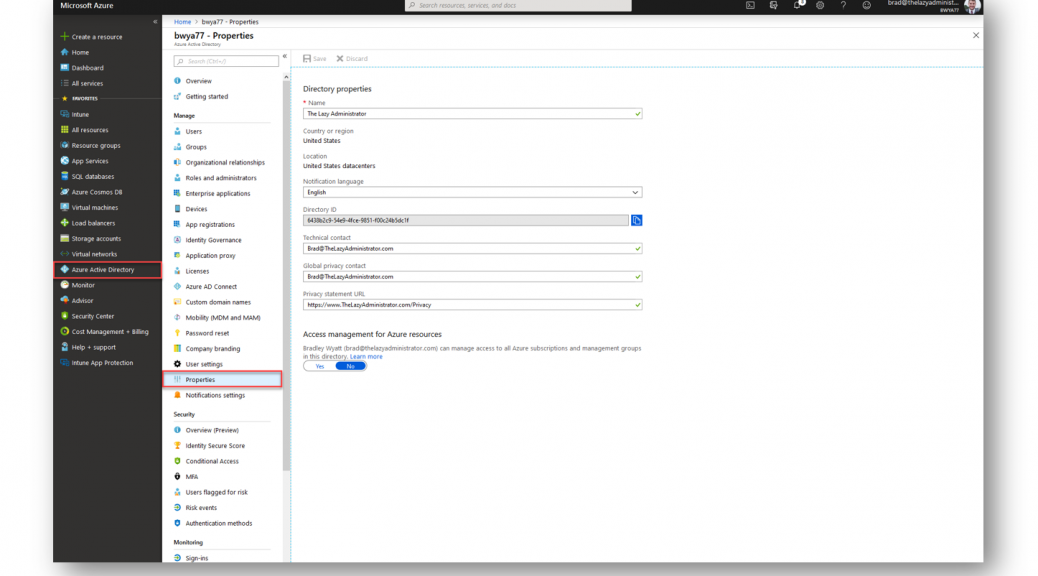Click the Azure Cosmos DB icon
Viewport: 1038px width, 576px height.
[x=64, y=192]
